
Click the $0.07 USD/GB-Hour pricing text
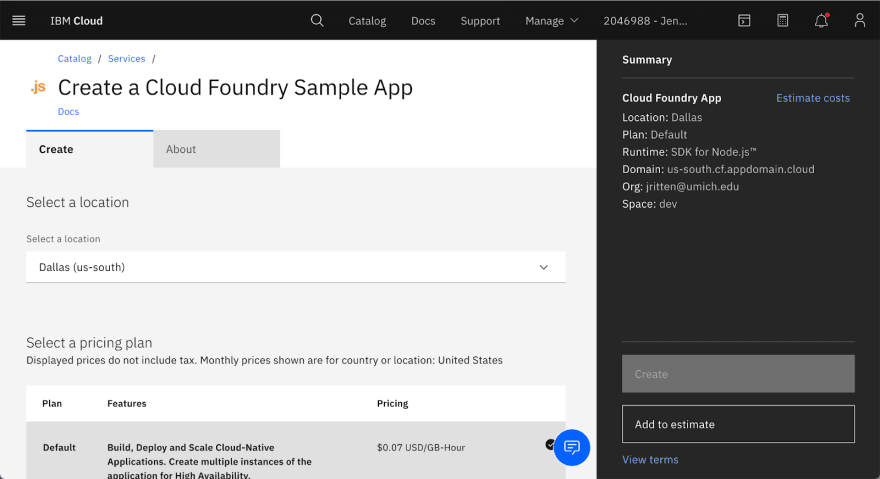(x=421, y=448)
